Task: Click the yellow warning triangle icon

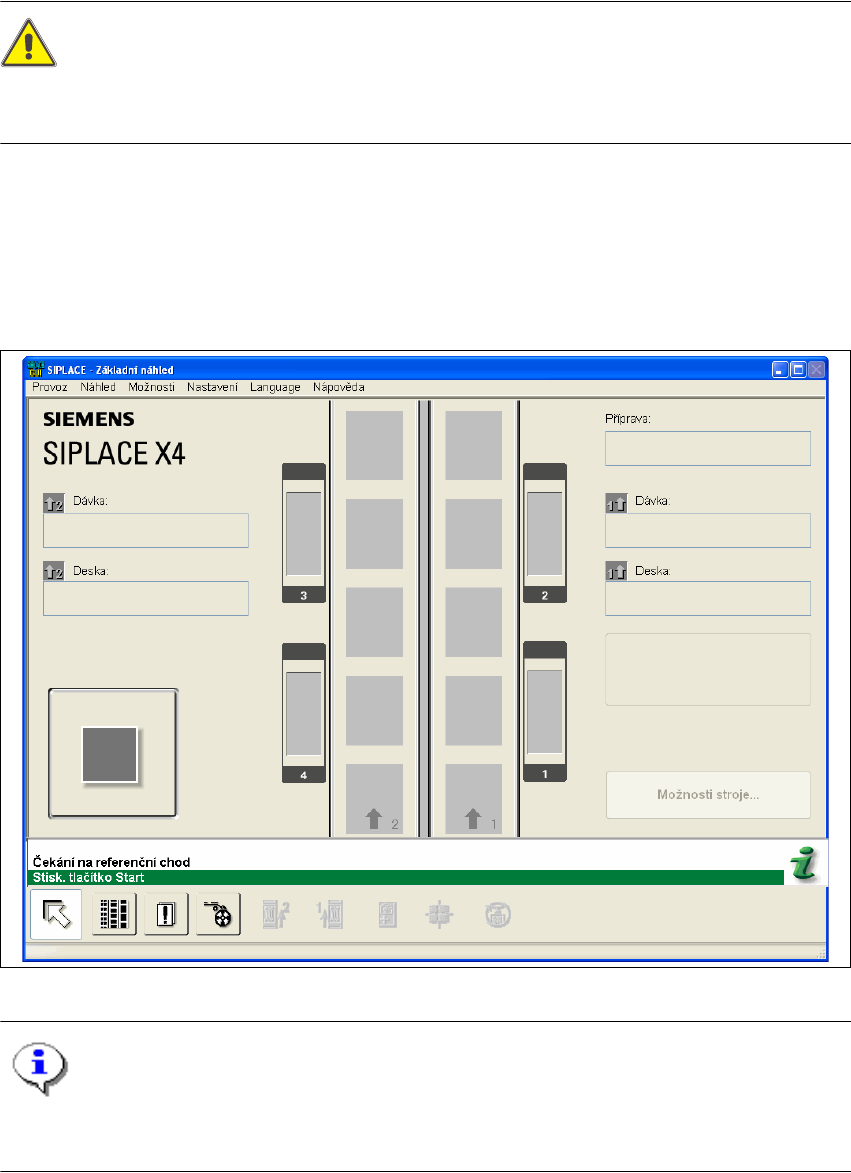Action: tap(28, 43)
